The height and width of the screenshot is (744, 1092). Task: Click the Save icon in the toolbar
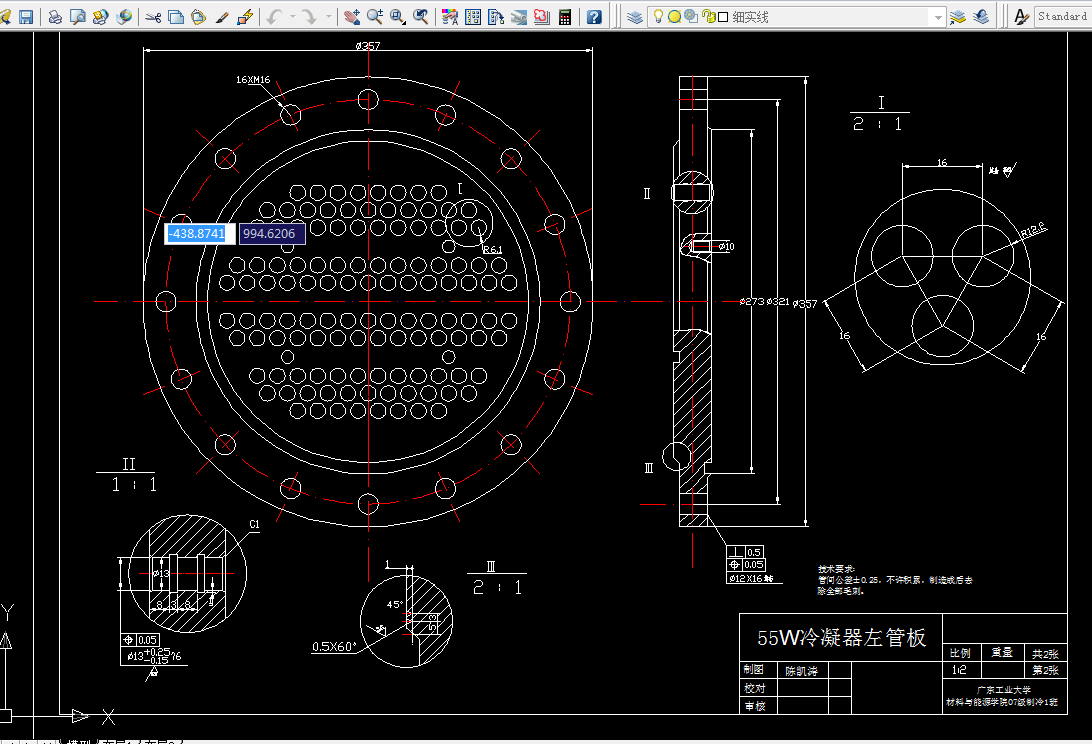pyautogui.click(x=26, y=17)
